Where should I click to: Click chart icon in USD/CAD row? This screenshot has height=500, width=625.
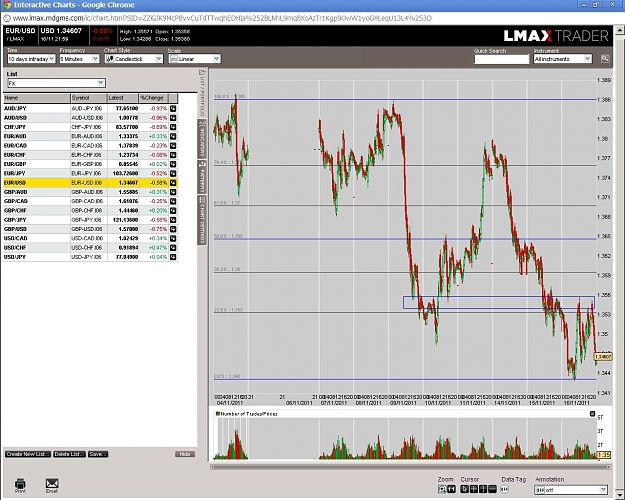173,238
